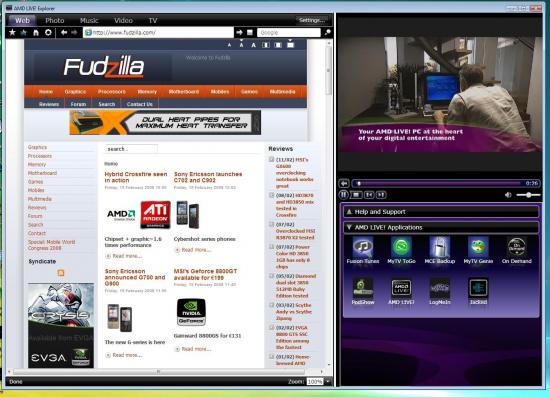This screenshot has width=550, height=397.
Task: Click the favorites star icon
Action: (12, 33)
